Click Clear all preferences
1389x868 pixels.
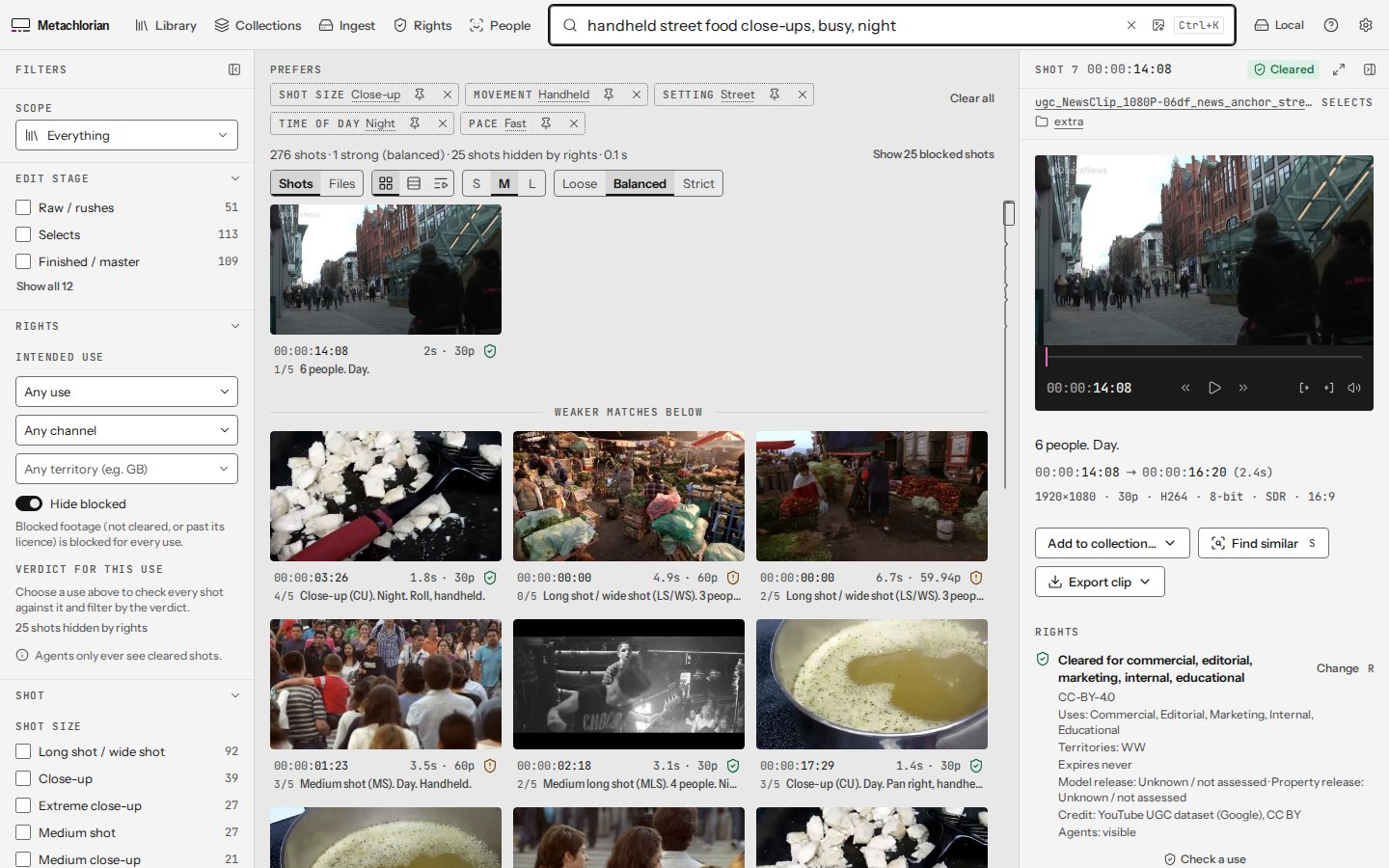coord(972,98)
